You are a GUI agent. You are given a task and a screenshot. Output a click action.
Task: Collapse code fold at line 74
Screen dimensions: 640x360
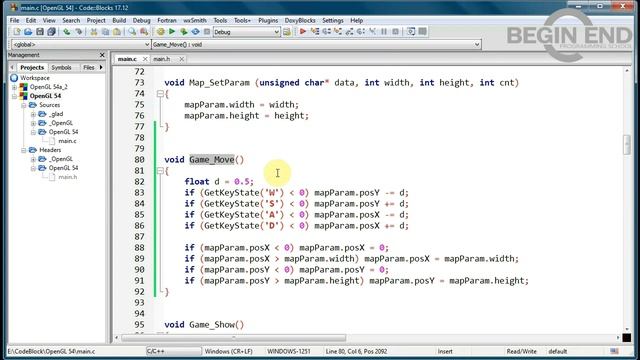point(160,94)
